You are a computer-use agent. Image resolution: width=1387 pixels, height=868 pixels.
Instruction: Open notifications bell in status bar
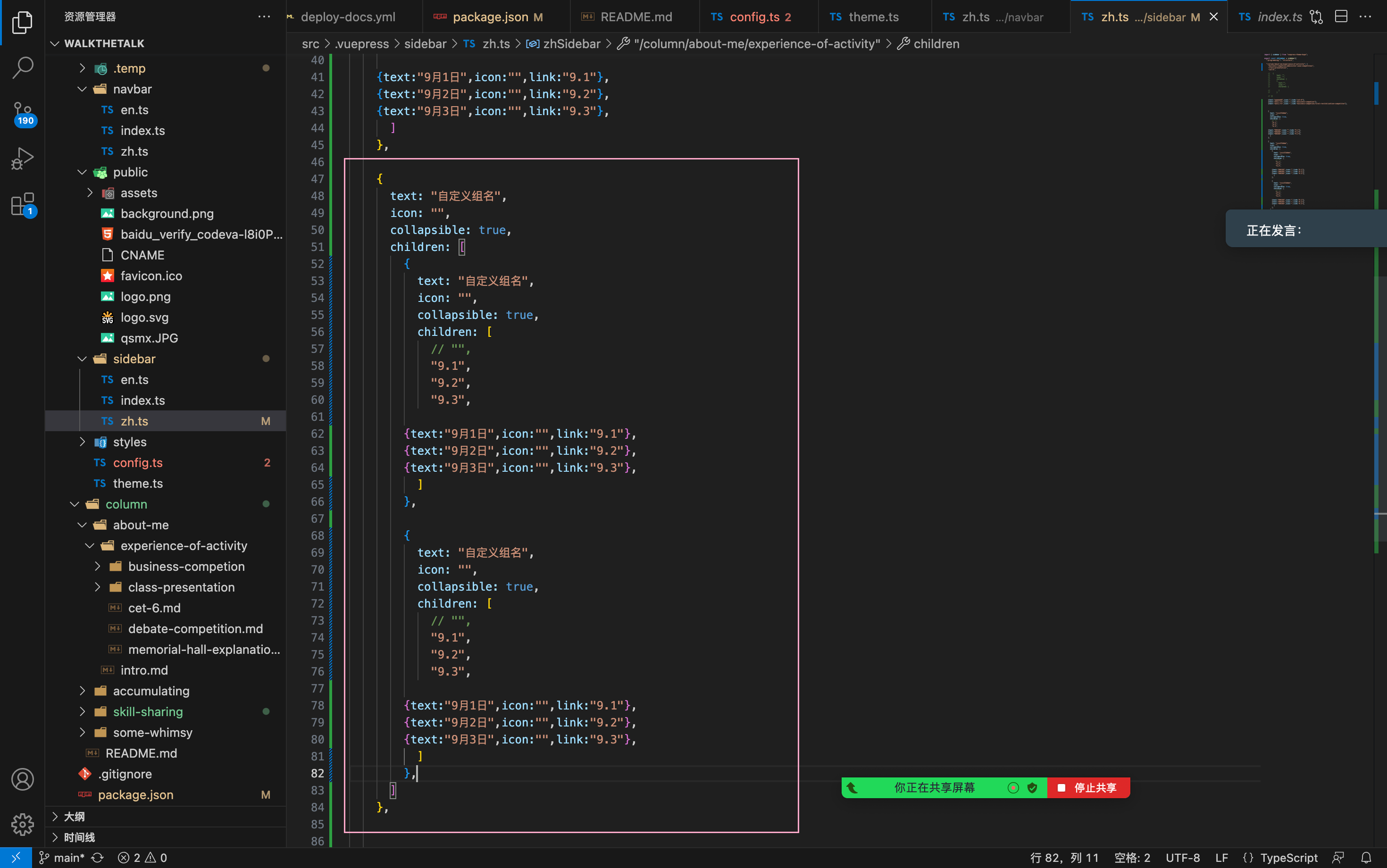(x=1366, y=857)
